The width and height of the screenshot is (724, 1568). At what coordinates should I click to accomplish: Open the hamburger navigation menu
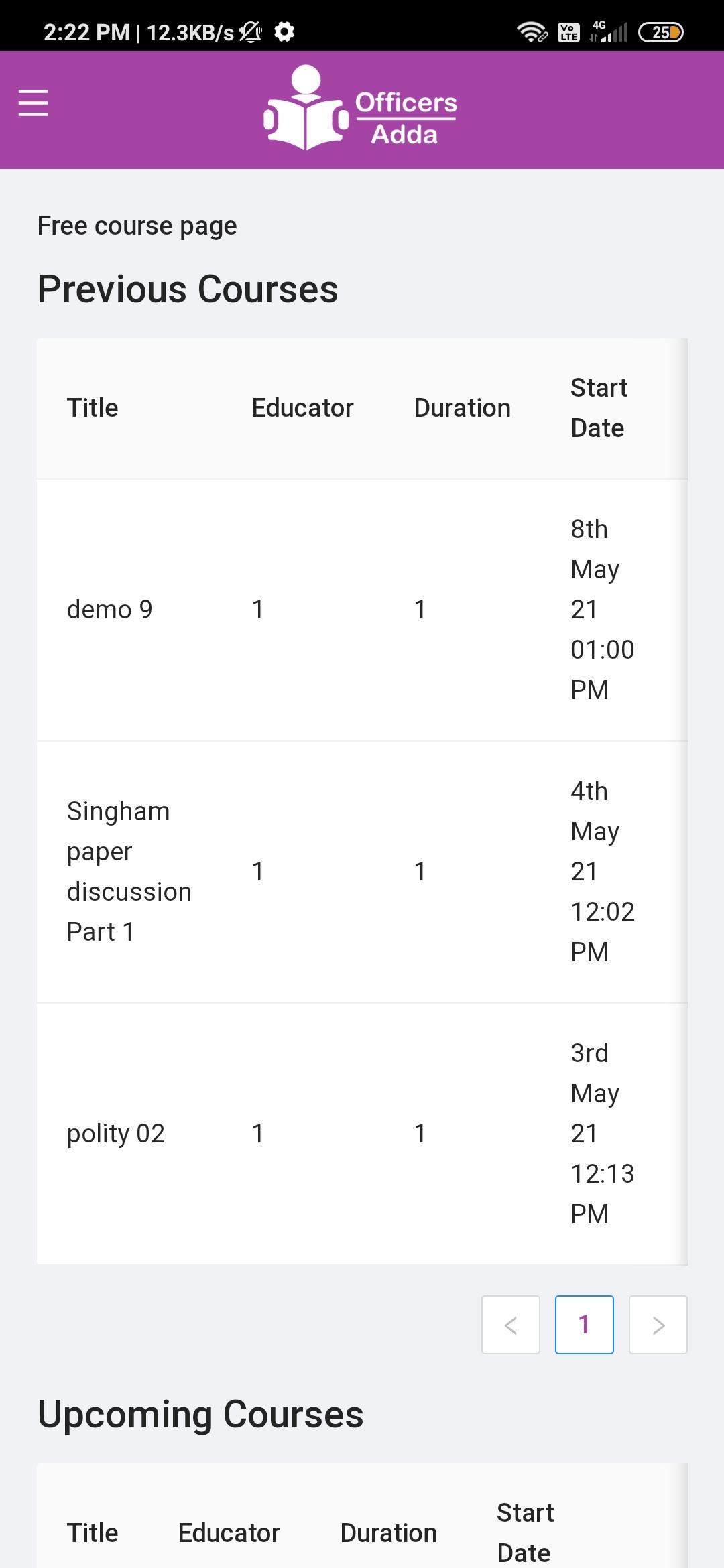(x=34, y=103)
